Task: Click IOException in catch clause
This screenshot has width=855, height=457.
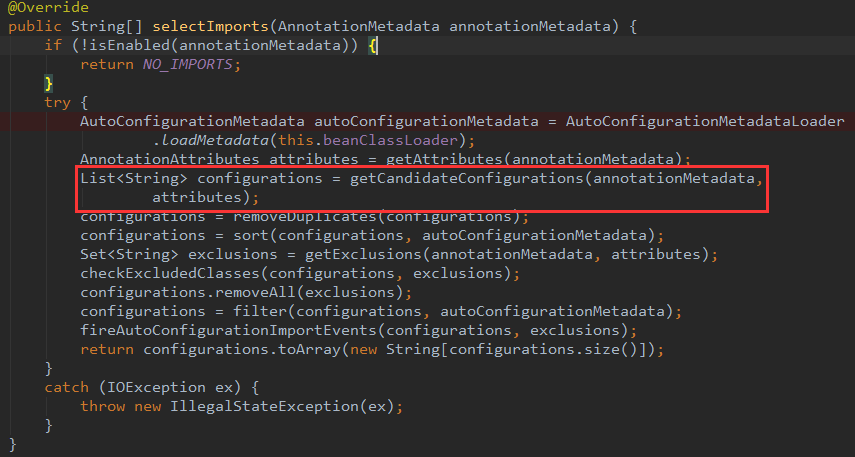Action: tap(156, 387)
